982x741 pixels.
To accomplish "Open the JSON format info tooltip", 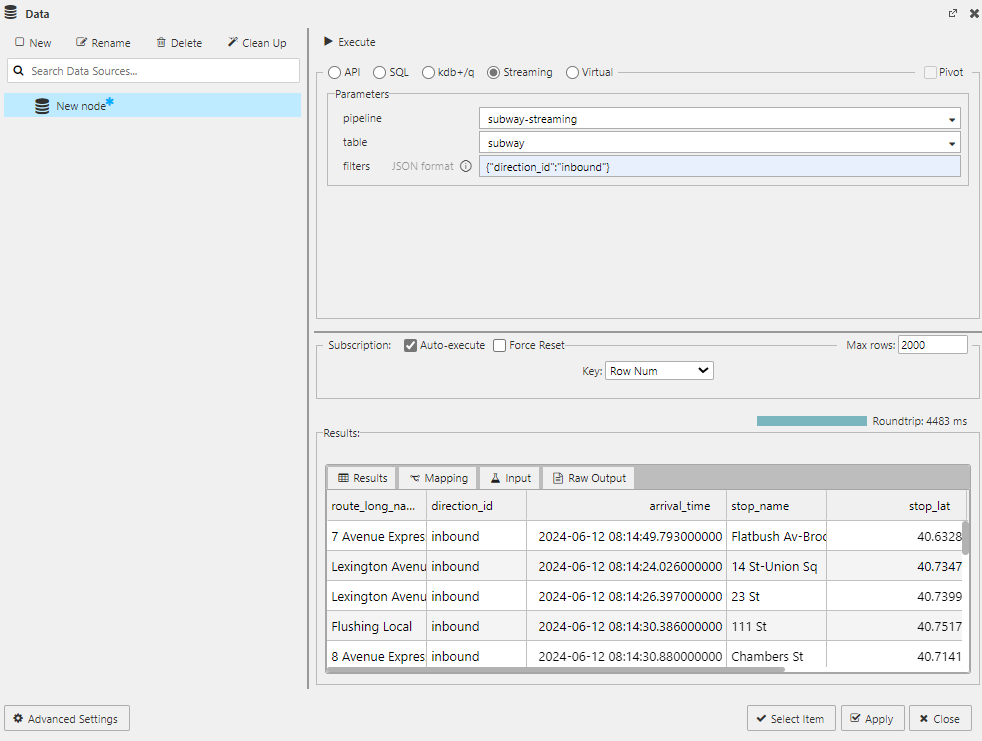I will (x=465, y=166).
